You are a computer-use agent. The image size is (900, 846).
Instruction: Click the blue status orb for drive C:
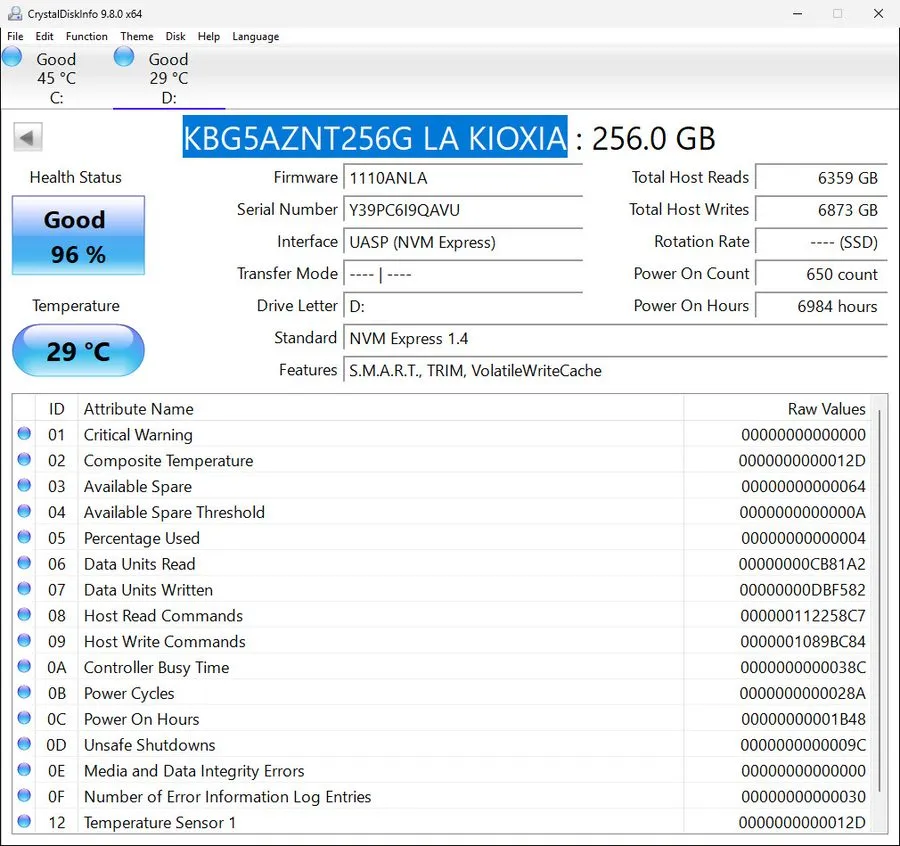(12, 57)
